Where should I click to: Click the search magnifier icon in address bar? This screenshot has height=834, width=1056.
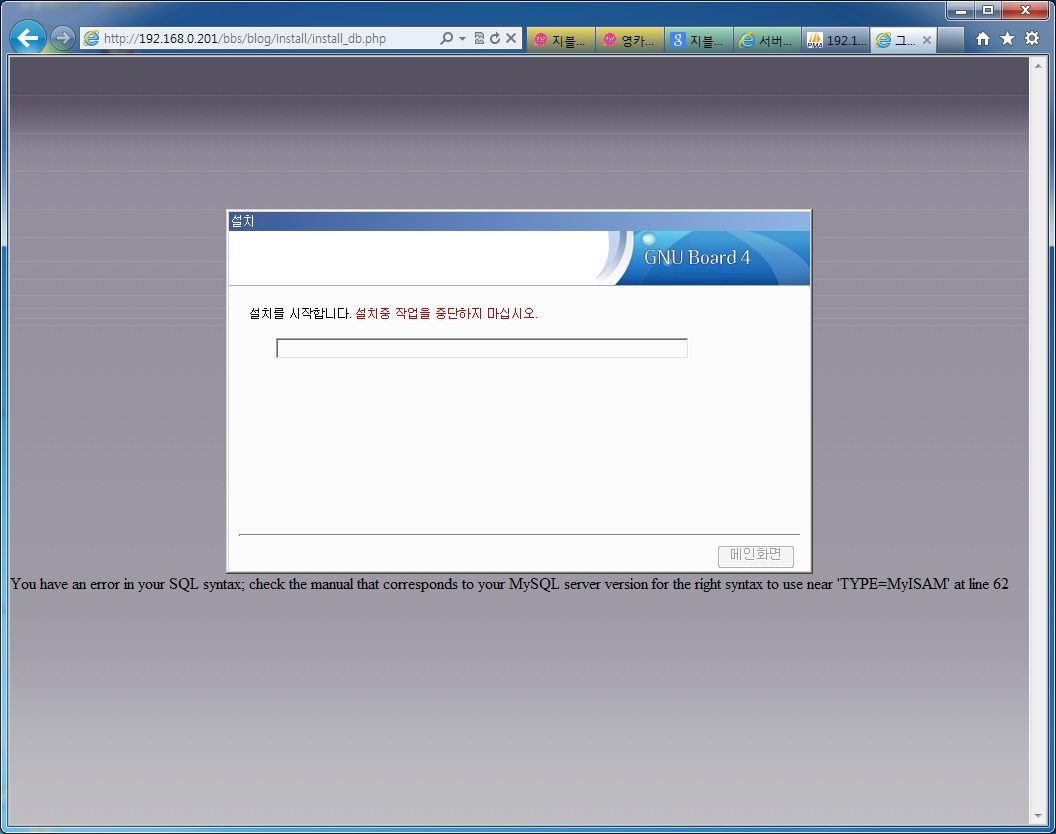446,38
